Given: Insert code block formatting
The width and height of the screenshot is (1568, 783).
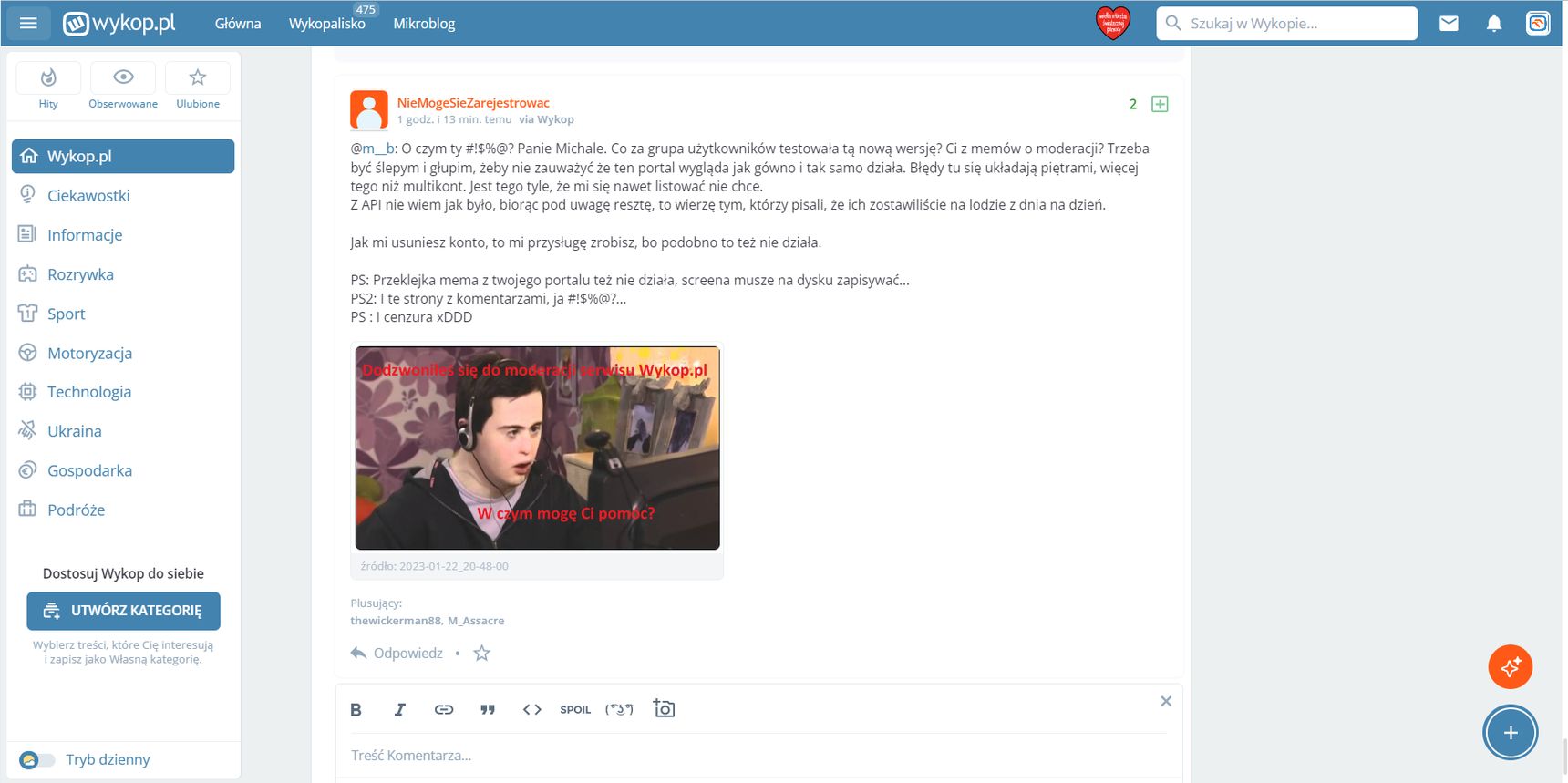Looking at the screenshot, I should tap(532, 709).
